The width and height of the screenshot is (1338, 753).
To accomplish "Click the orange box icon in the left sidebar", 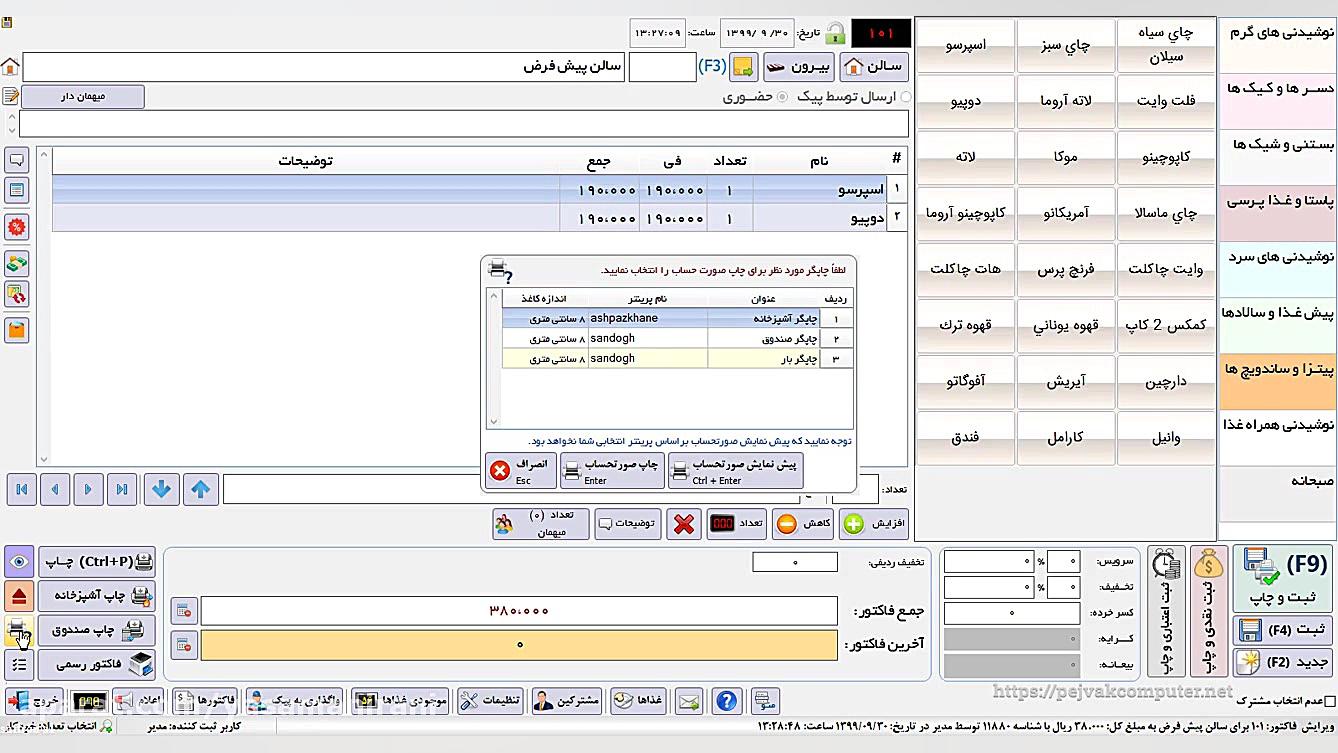I will [x=17, y=330].
